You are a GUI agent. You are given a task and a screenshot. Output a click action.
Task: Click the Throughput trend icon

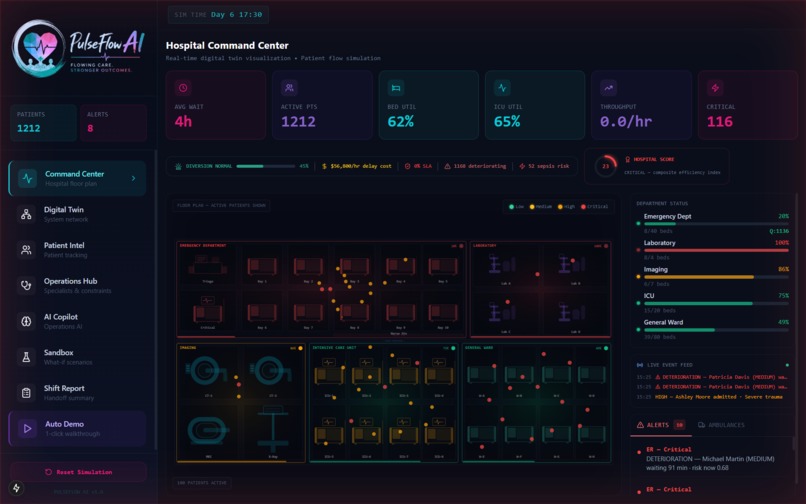(x=609, y=88)
